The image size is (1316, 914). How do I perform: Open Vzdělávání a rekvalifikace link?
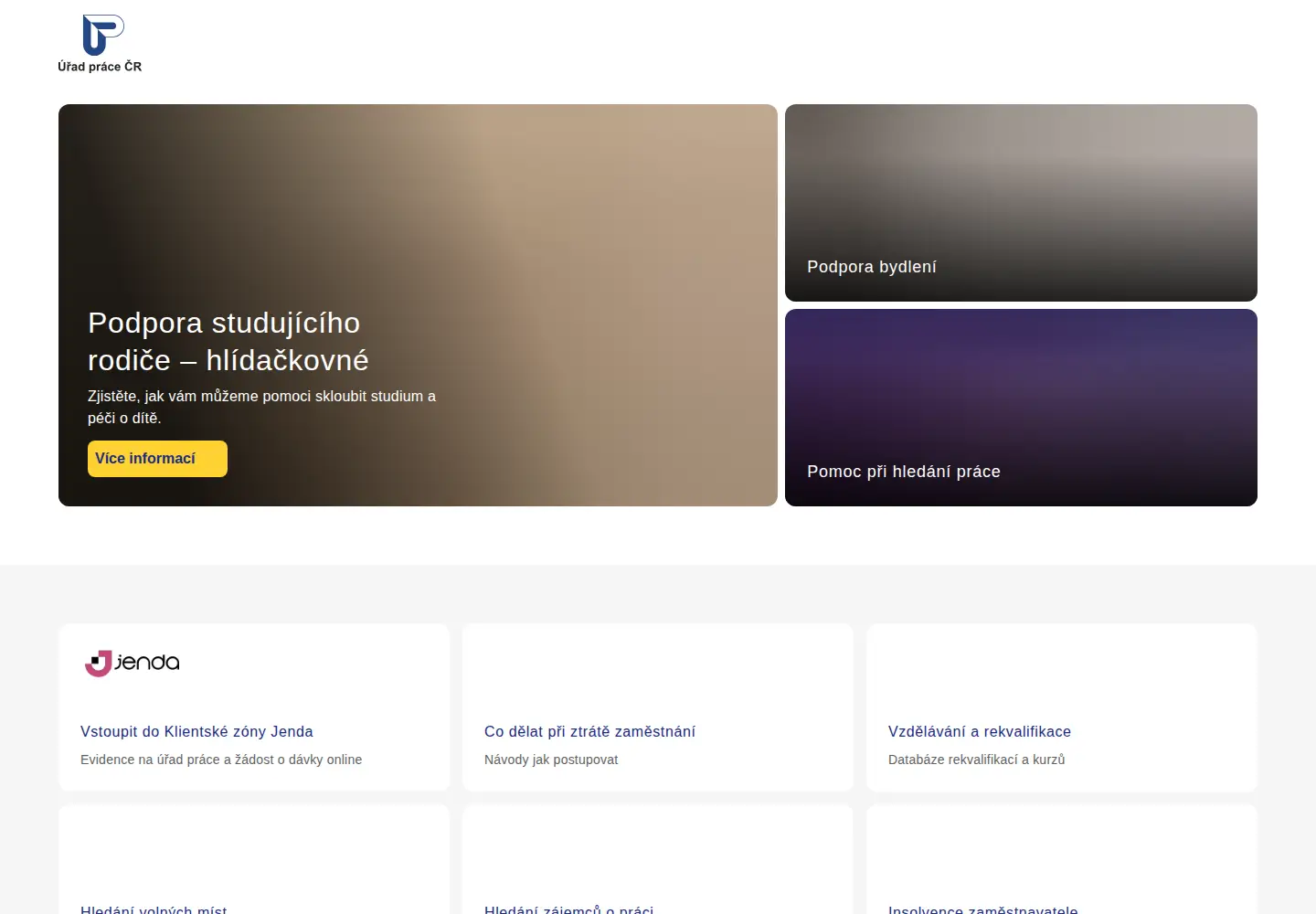(x=980, y=731)
